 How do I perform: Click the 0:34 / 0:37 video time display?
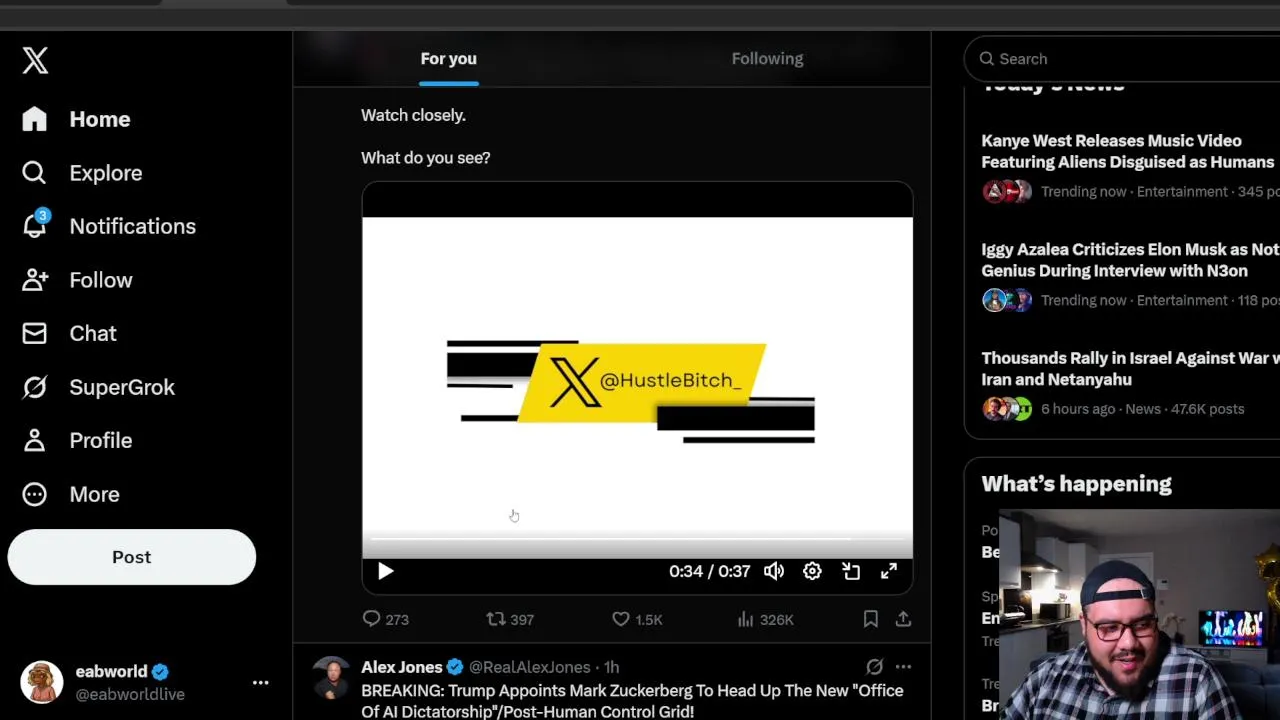click(x=709, y=571)
